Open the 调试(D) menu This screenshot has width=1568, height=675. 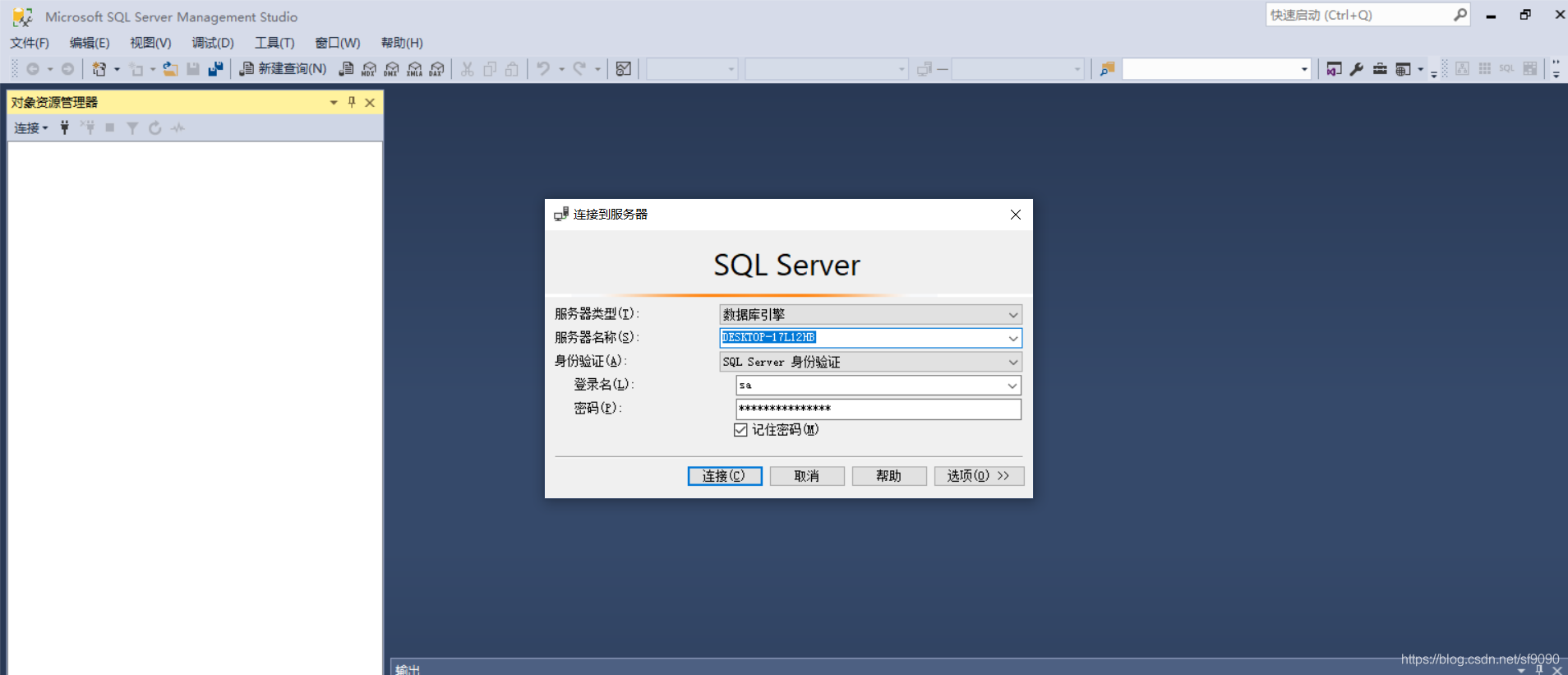pos(213,43)
